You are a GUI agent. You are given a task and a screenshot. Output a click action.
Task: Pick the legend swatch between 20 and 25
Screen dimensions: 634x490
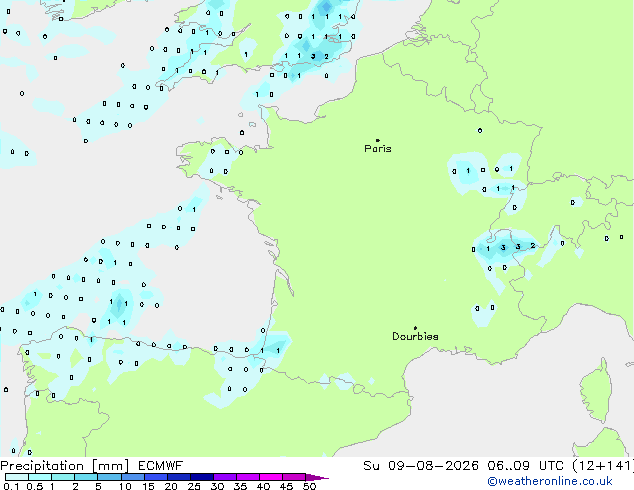click(x=178, y=477)
